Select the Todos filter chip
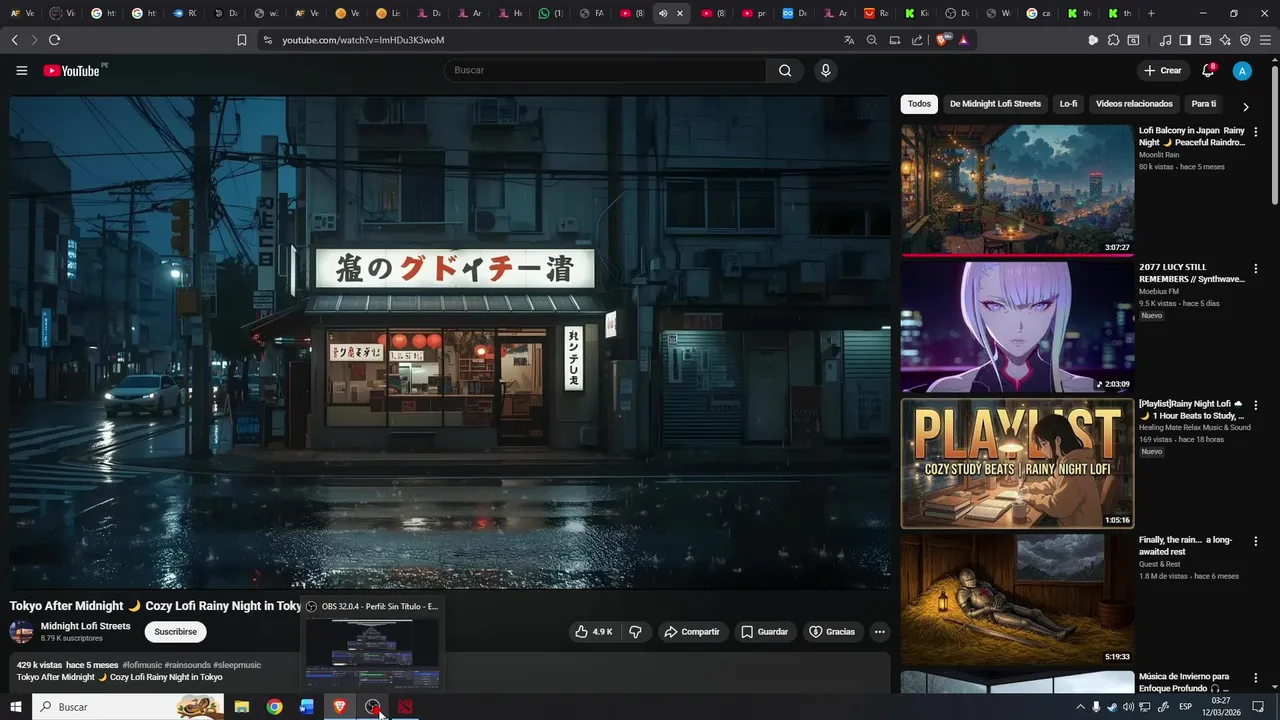The width and height of the screenshot is (1280, 720). point(919,104)
